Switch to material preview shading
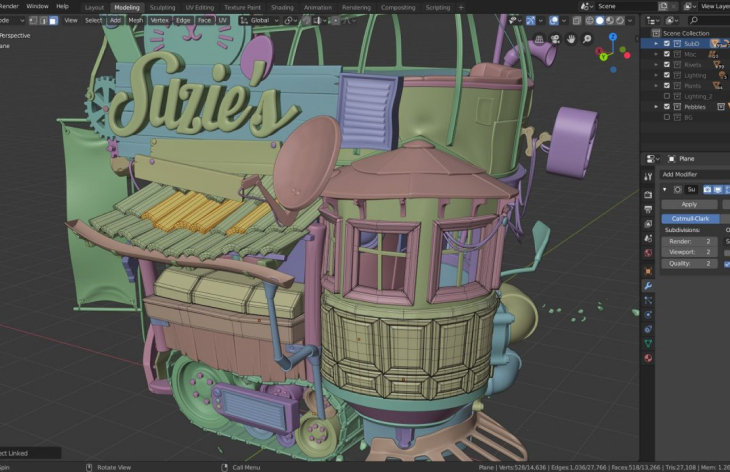The image size is (730, 472). point(610,20)
